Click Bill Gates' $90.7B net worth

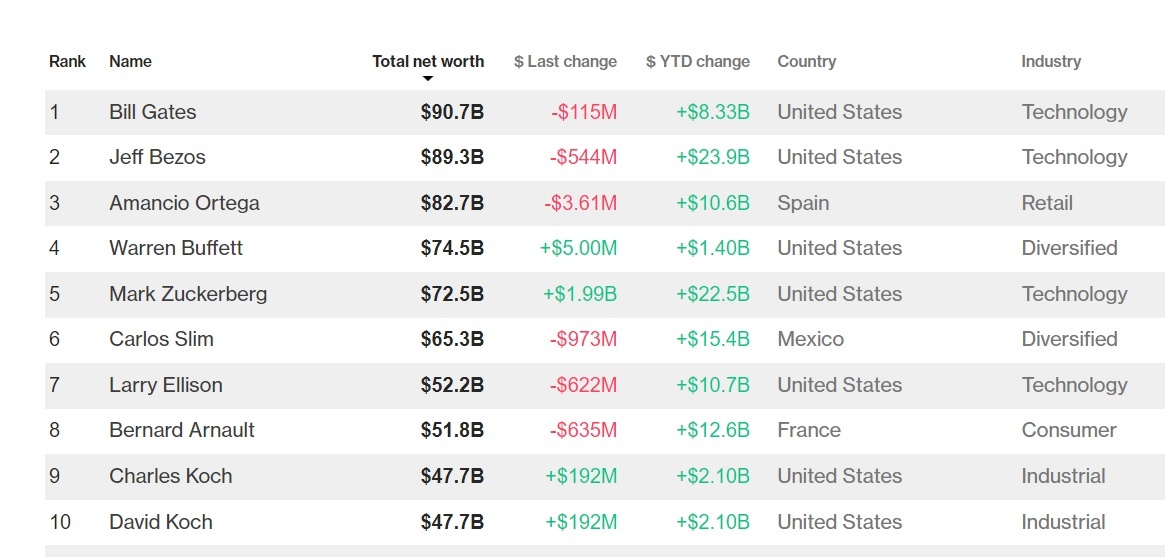[452, 112]
